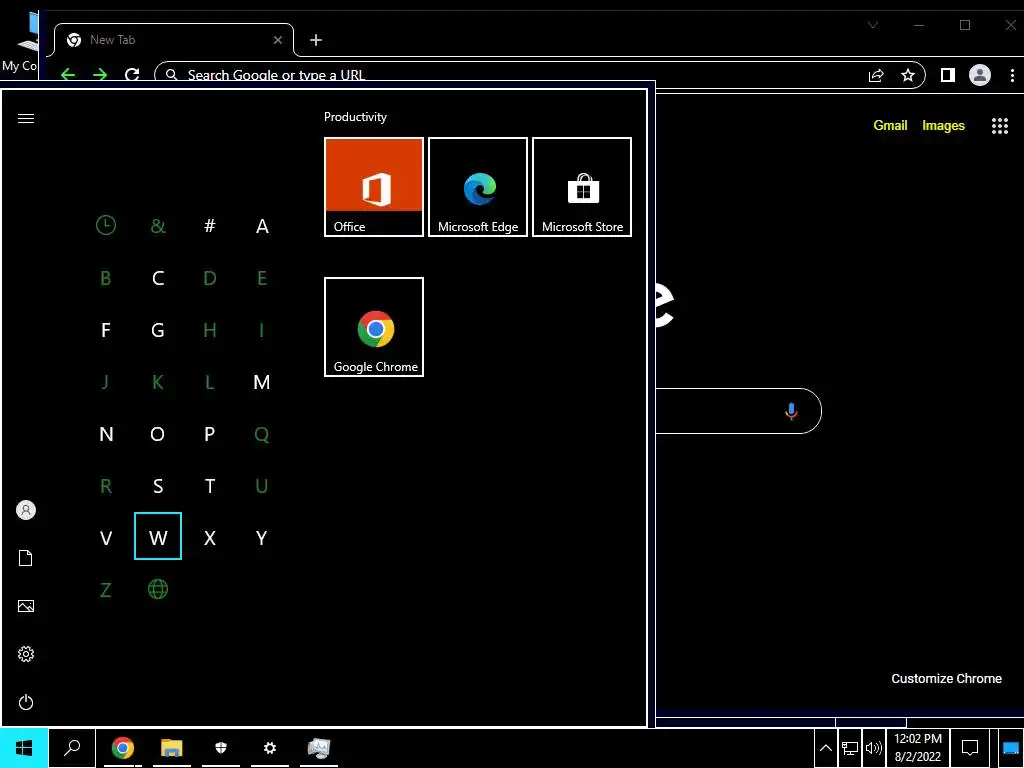Jump to the # symbol group
The height and width of the screenshot is (768, 1024).
pos(210,226)
